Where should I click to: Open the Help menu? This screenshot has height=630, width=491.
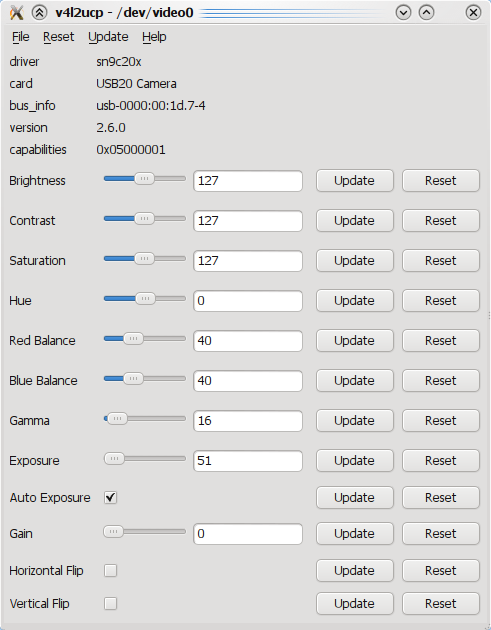pyautogui.click(x=154, y=37)
